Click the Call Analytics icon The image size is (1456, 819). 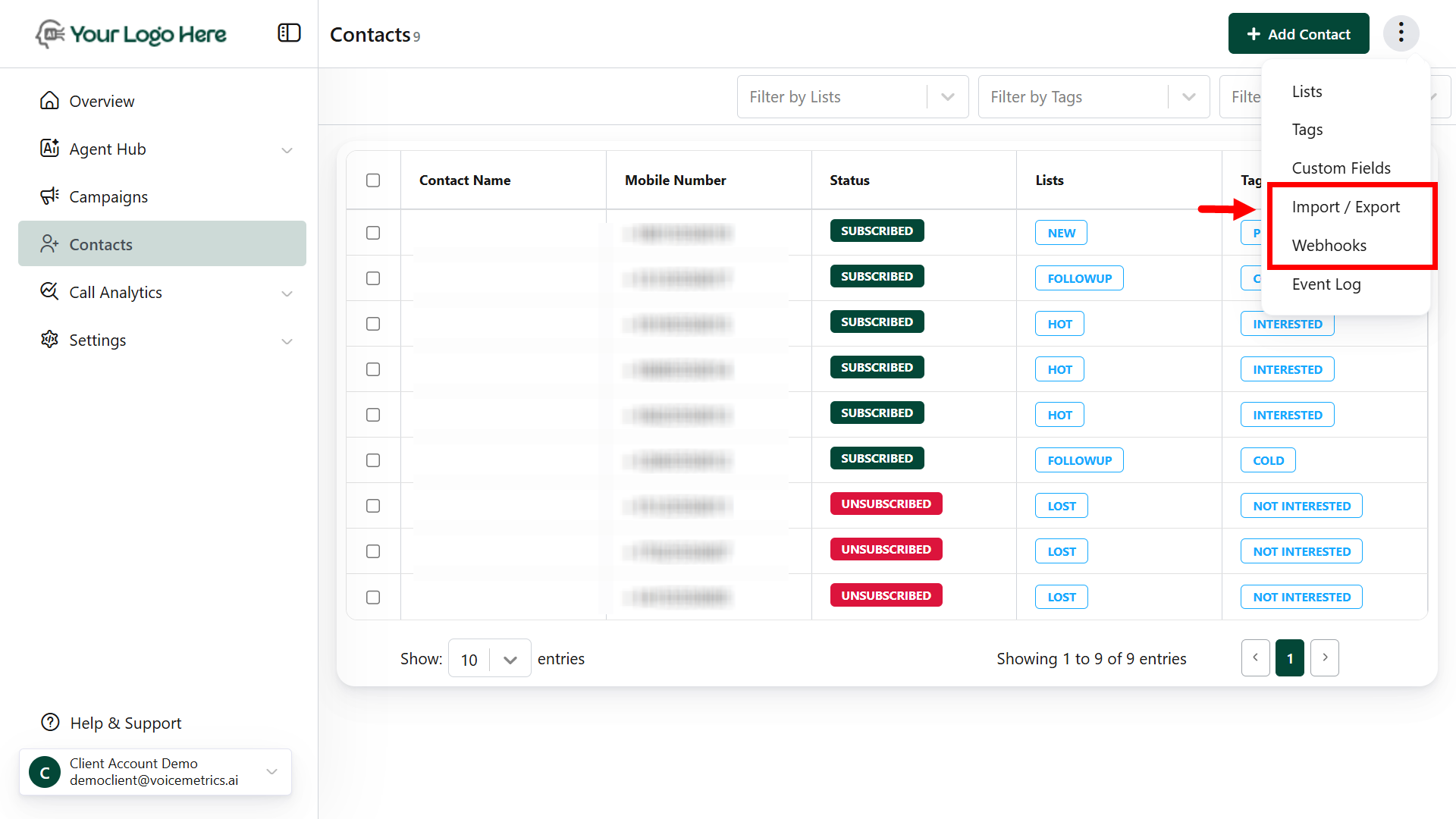[x=49, y=292]
